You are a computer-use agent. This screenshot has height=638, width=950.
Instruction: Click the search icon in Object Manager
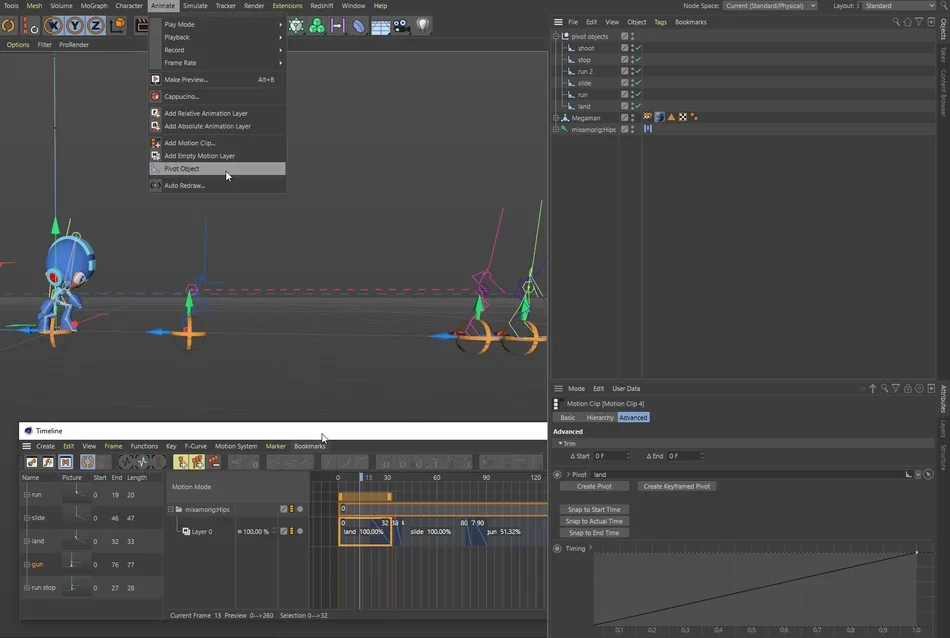tap(895, 22)
